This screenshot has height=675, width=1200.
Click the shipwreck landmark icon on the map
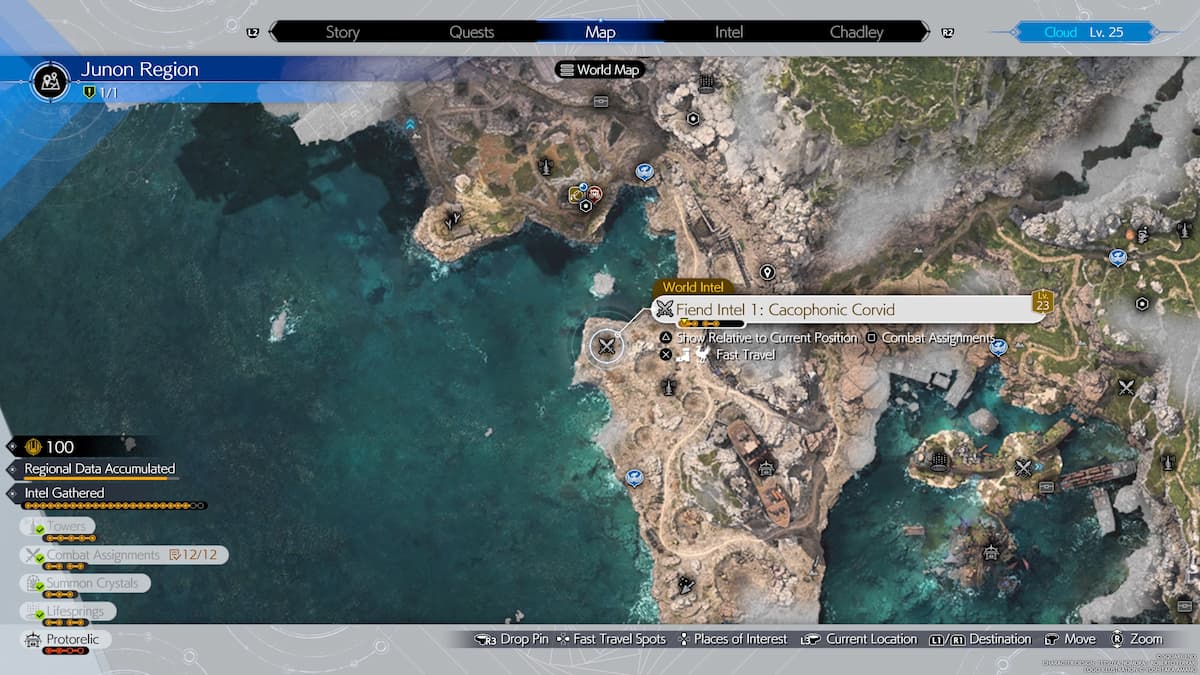coord(766,466)
